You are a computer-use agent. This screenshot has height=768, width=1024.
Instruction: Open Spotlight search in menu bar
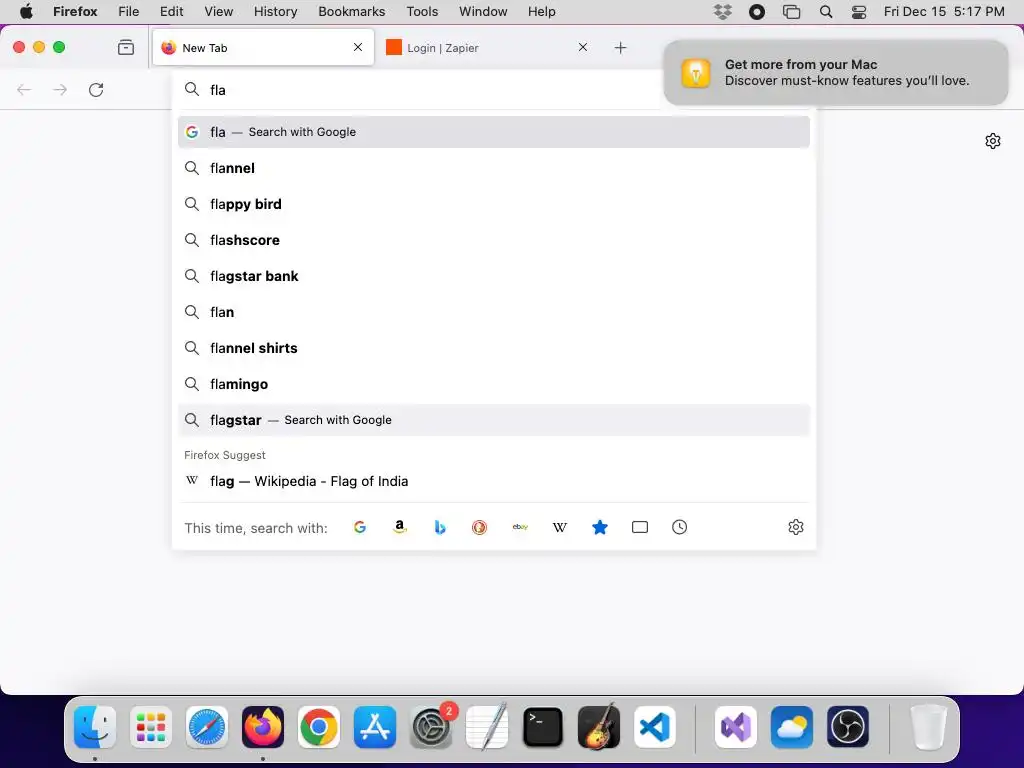pos(825,12)
